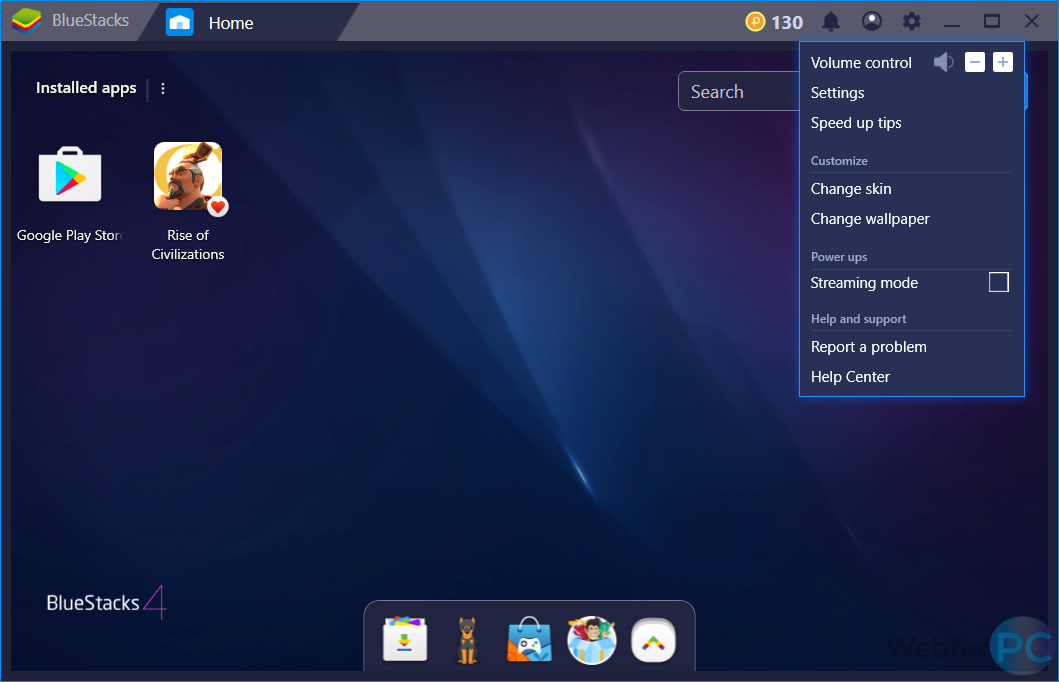Close the BlueStacks window
The height and width of the screenshot is (682, 1059).
click(1031, 22)
